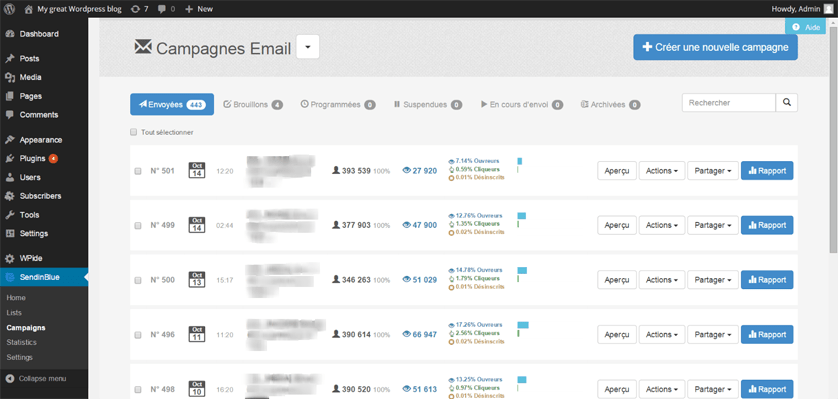Screen dimensions: 838x399
Task: Open Rapport for campaign N° 501
Action: tap(767, 171)
